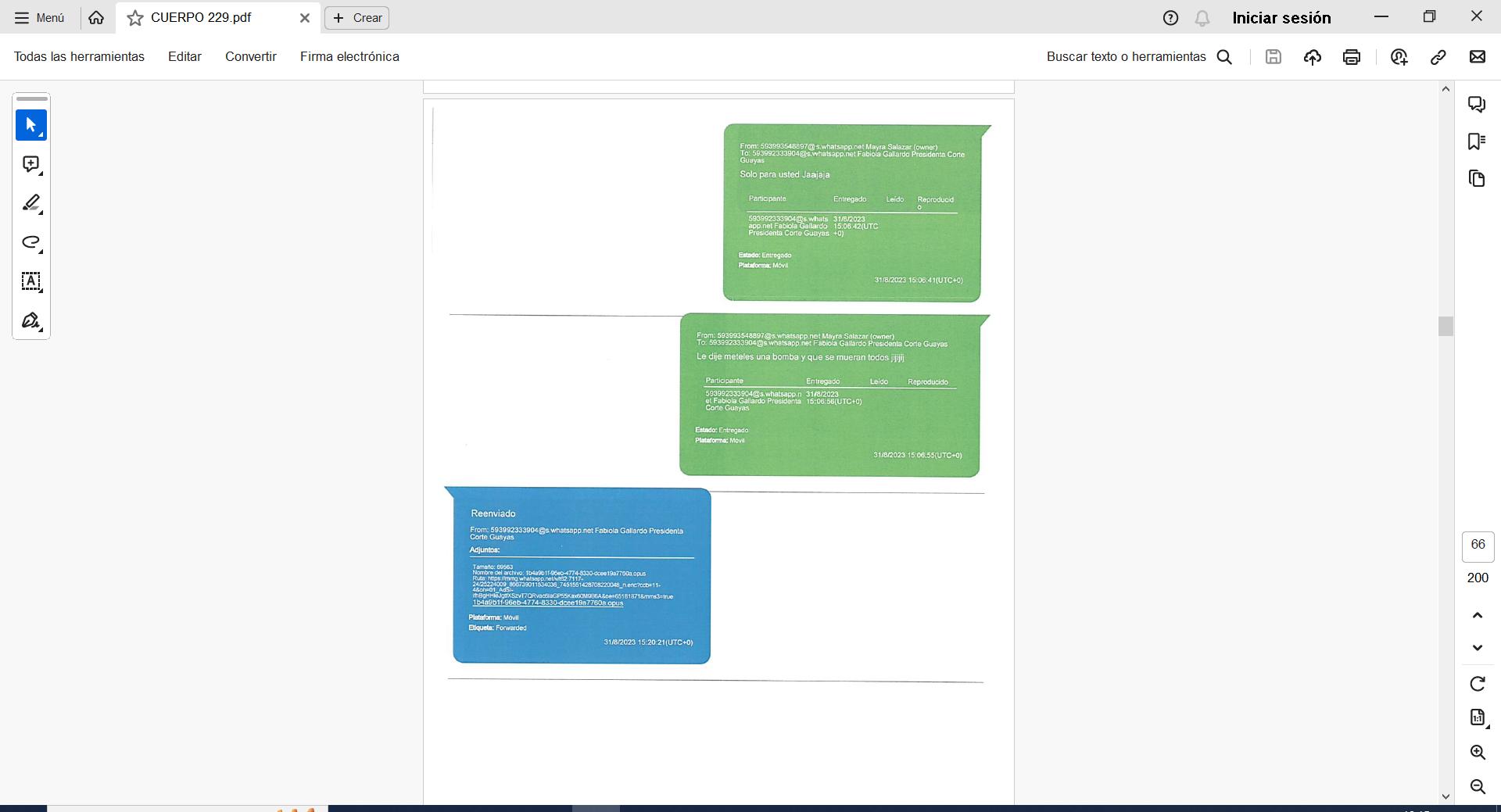Viewport: 1501px width, 812px height.
Task: Copy the share link icon
Action: [1438, 56]
